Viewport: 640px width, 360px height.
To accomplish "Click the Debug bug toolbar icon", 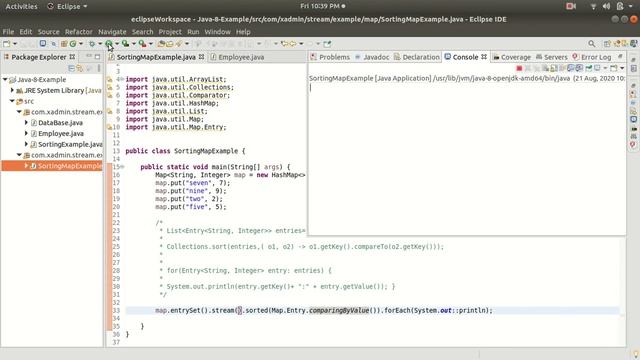I will tap(92, 44).
